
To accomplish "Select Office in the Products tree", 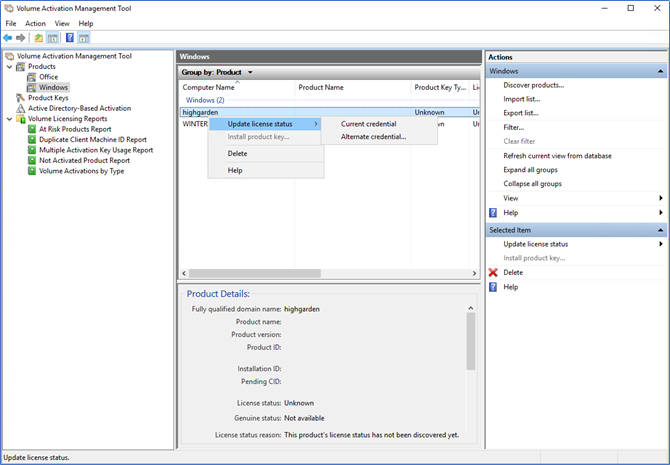I will (48, 77).
